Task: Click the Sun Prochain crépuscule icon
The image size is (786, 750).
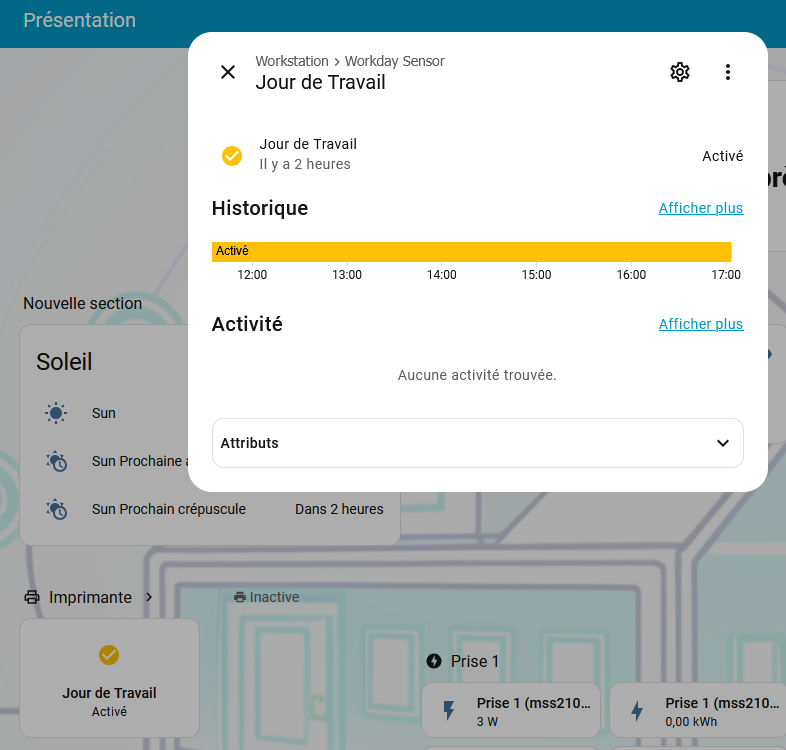Action: [x=56, y=509]
